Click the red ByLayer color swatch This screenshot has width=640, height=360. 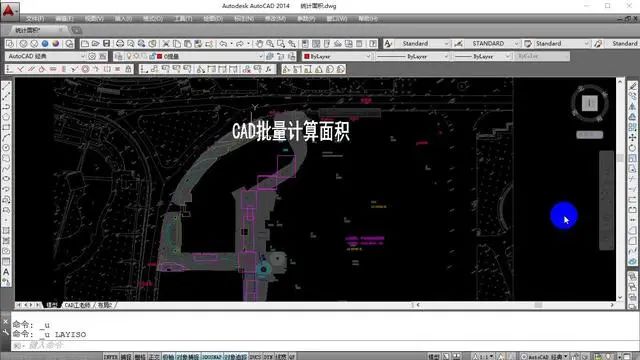[x=307, y=56]
